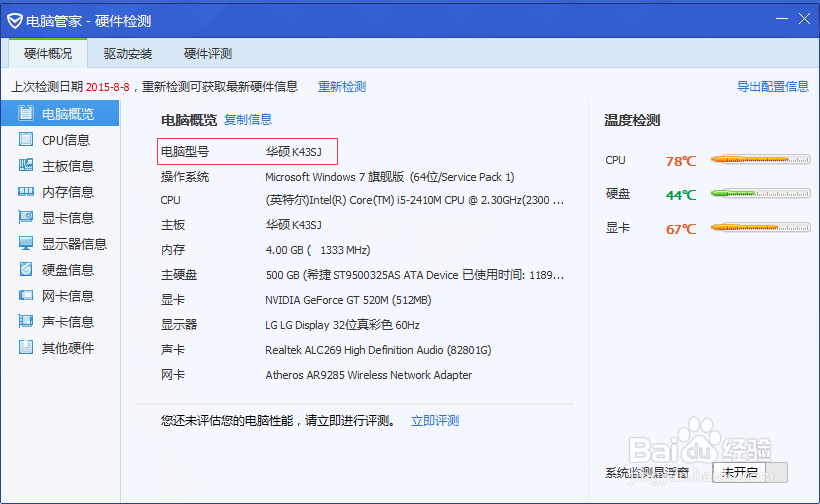Screen dimensions: 820x504
Task: Click the 4.00 GB 1333 MHz memory text
Action: pos(318,250)
